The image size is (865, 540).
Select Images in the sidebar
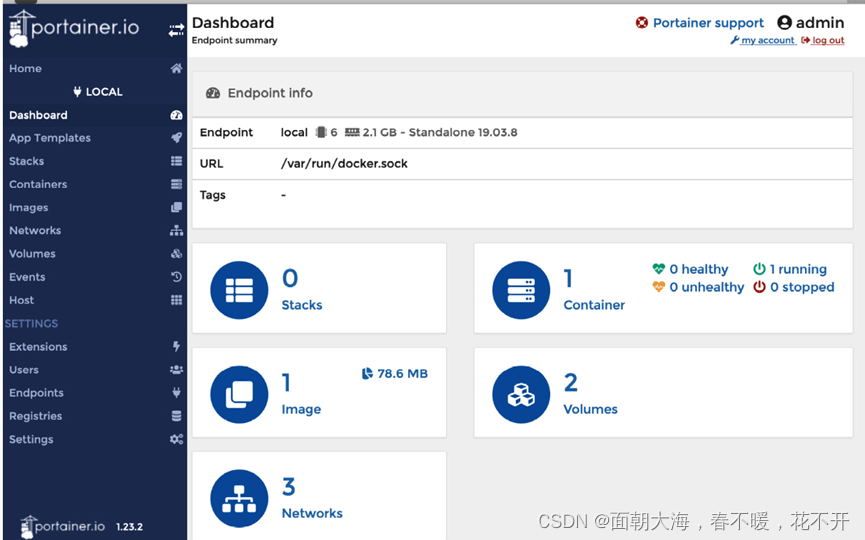[29, 208]
